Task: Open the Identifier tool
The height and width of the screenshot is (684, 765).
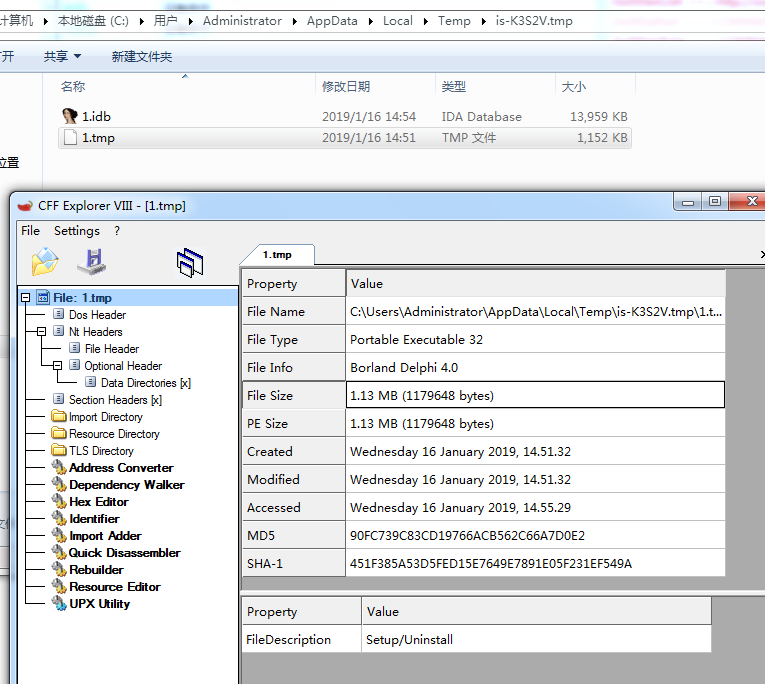Action: pos(94,519)
